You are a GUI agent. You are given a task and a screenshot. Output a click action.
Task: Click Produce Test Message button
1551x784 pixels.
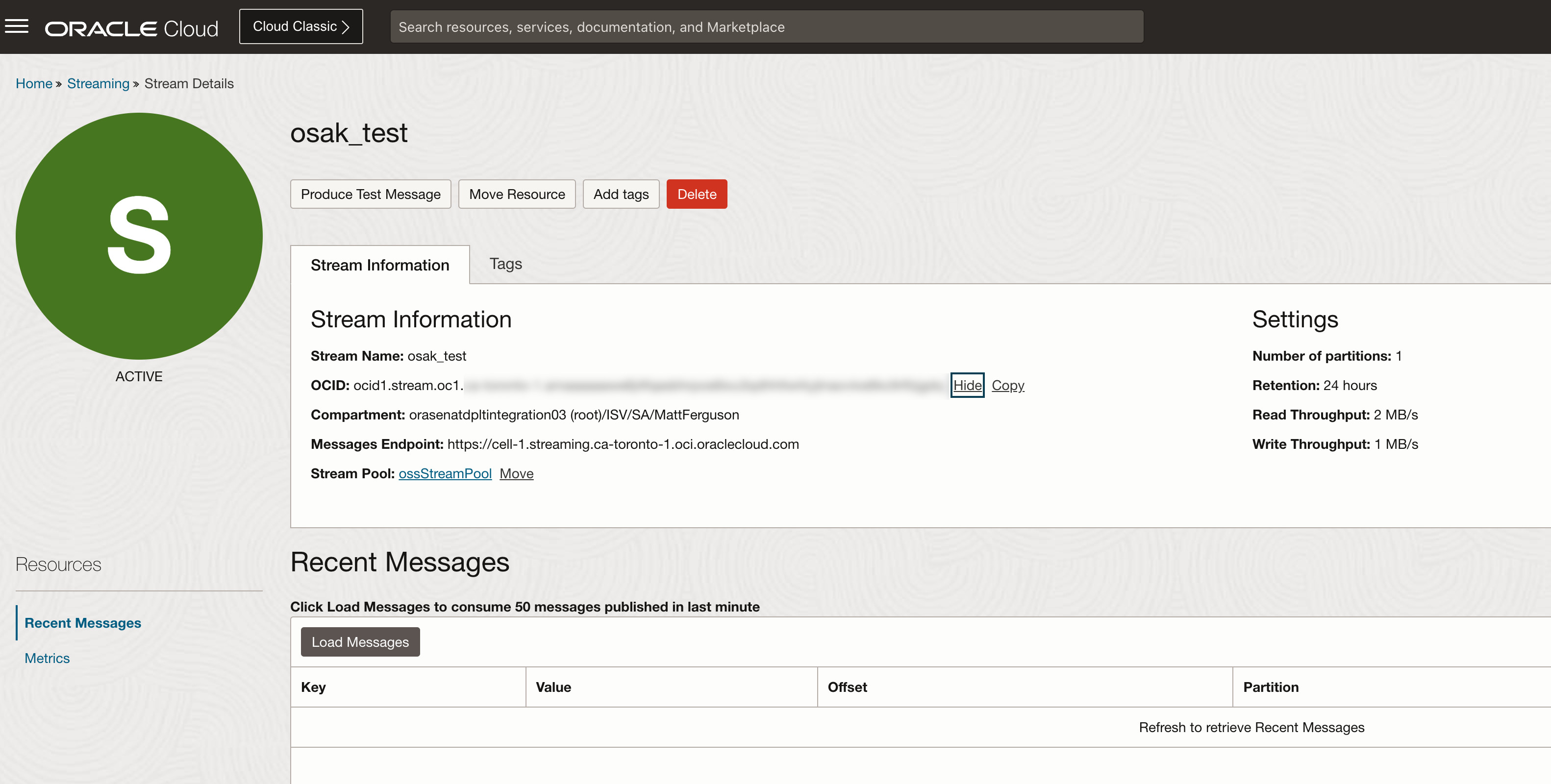pos(370,194)
